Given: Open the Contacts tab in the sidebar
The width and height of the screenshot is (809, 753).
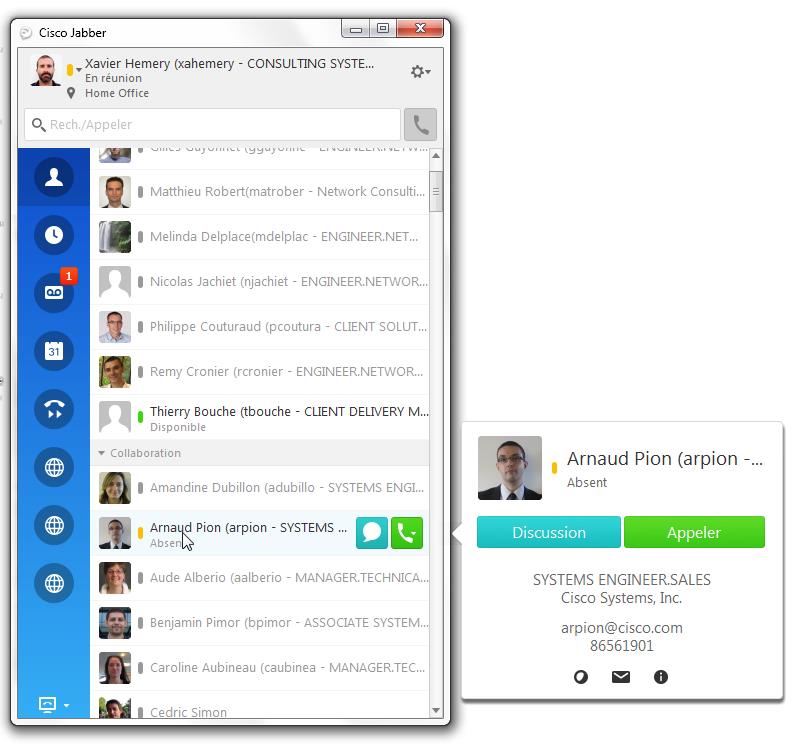Looking at the screenshot, I should [54, 177].
